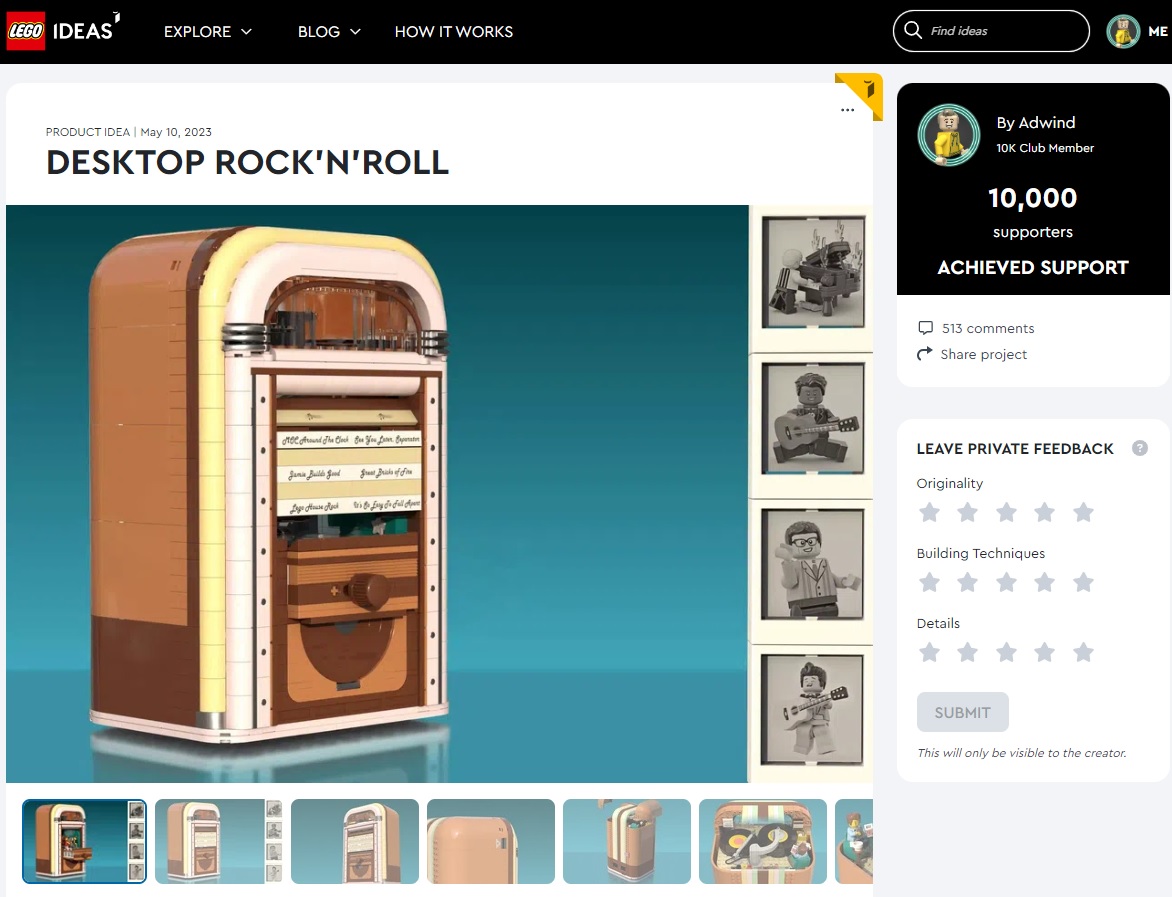Rate Details two stars

coord(967,652)
